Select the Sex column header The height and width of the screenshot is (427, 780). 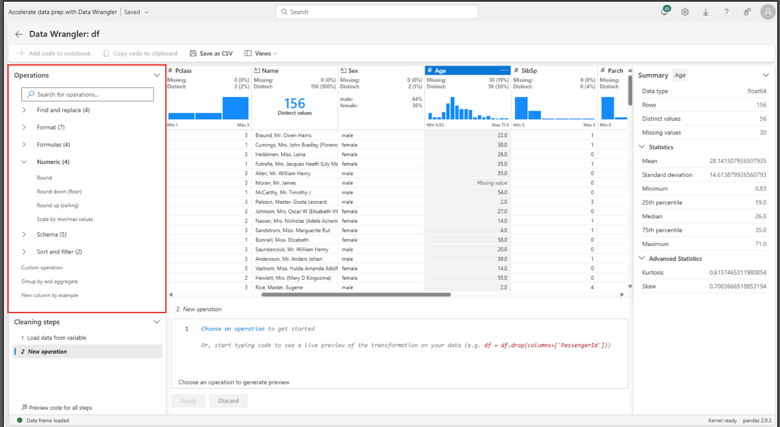(381, 71)
